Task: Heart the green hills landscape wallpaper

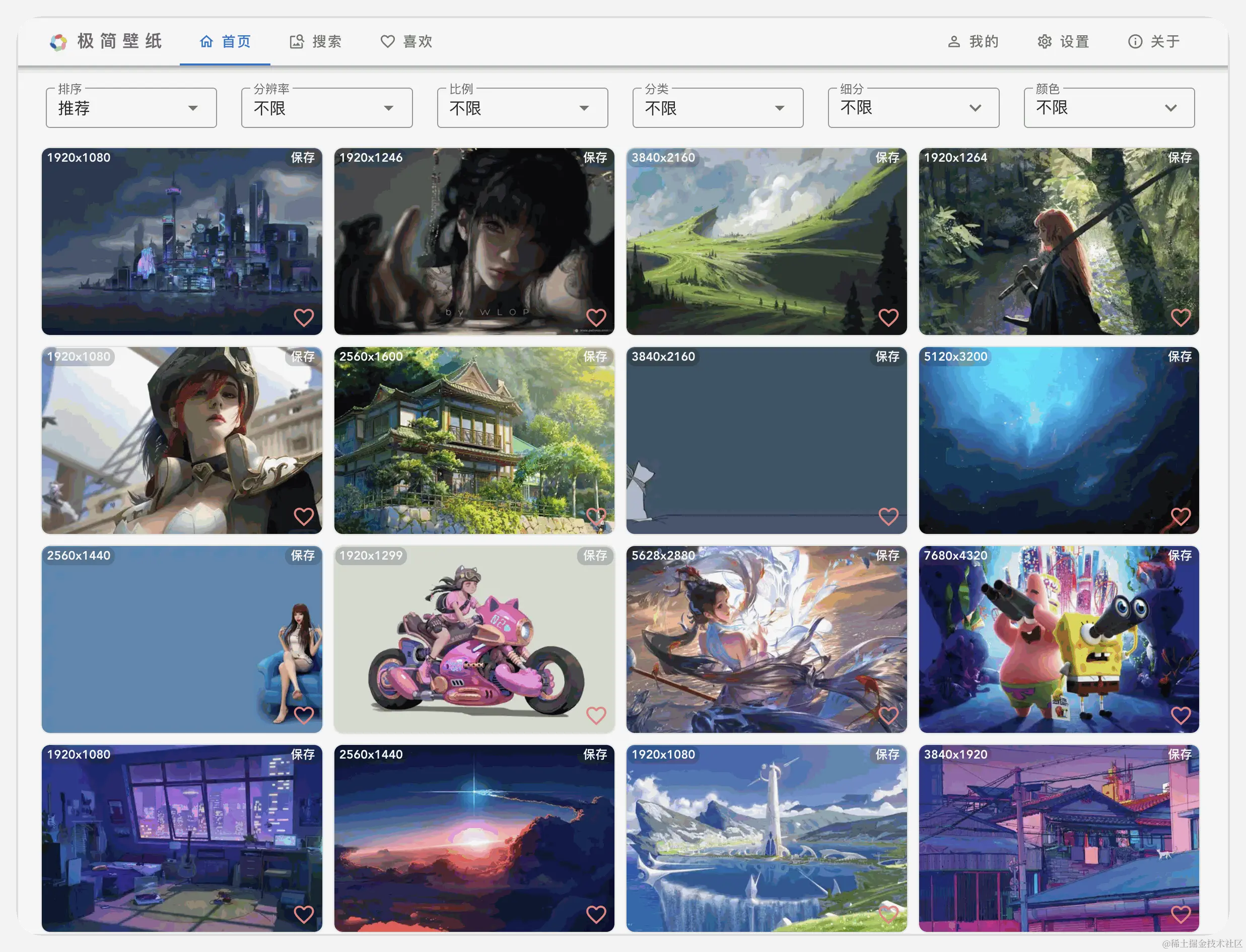Action: [x=888, y=317]
